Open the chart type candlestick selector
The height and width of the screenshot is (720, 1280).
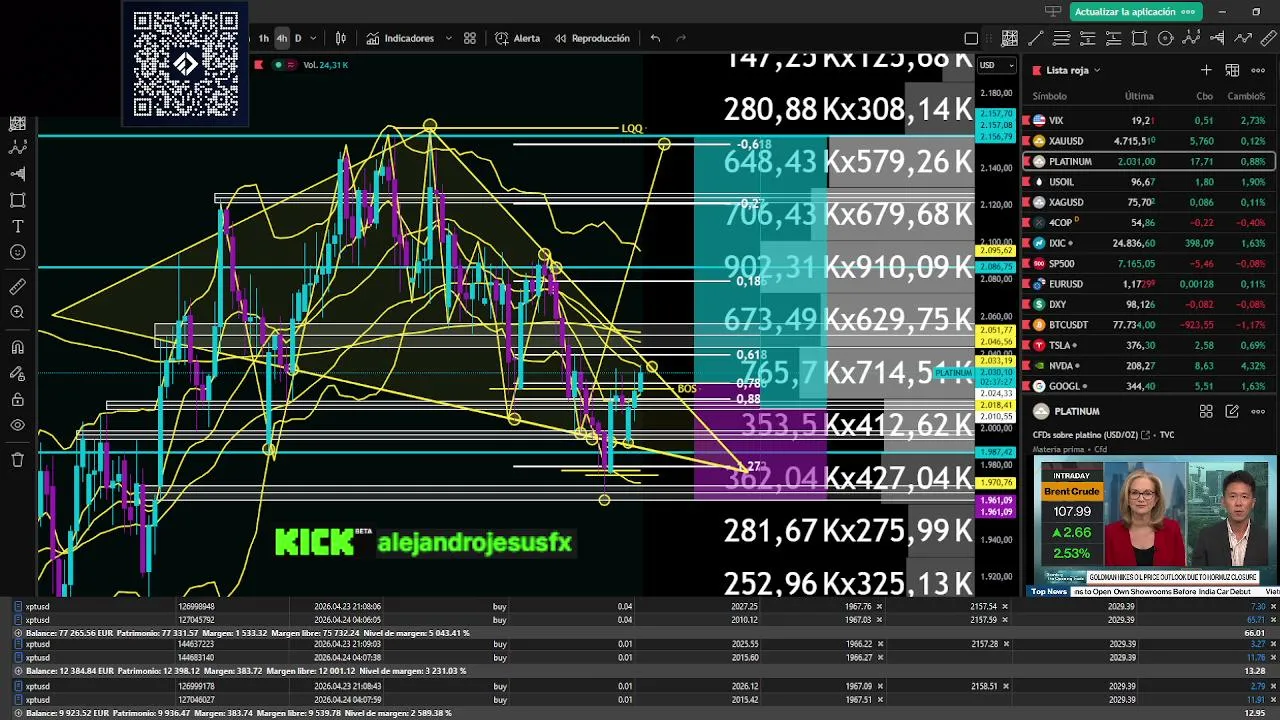point(341,38)
